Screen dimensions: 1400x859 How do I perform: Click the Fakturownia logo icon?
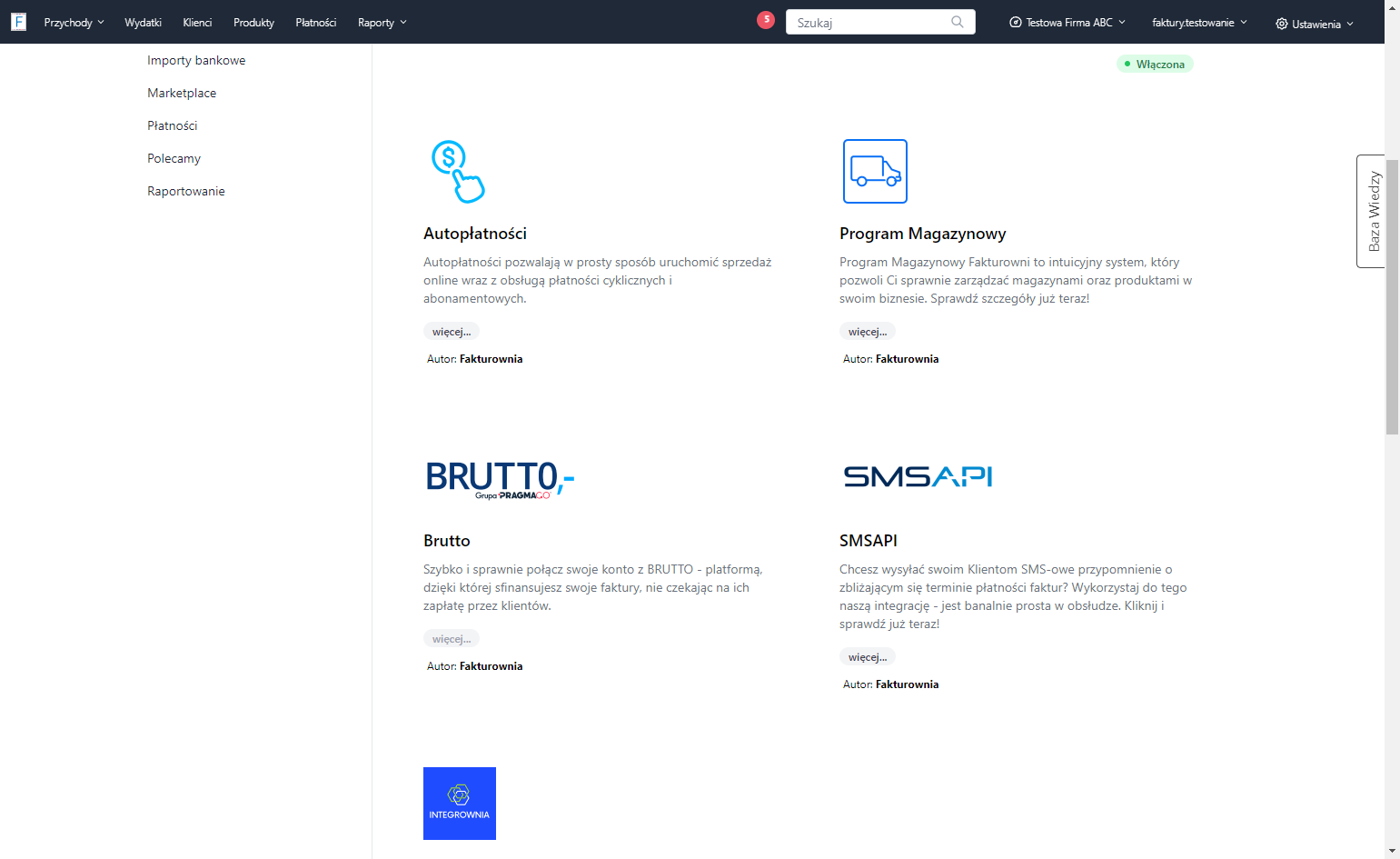[18, 22]
